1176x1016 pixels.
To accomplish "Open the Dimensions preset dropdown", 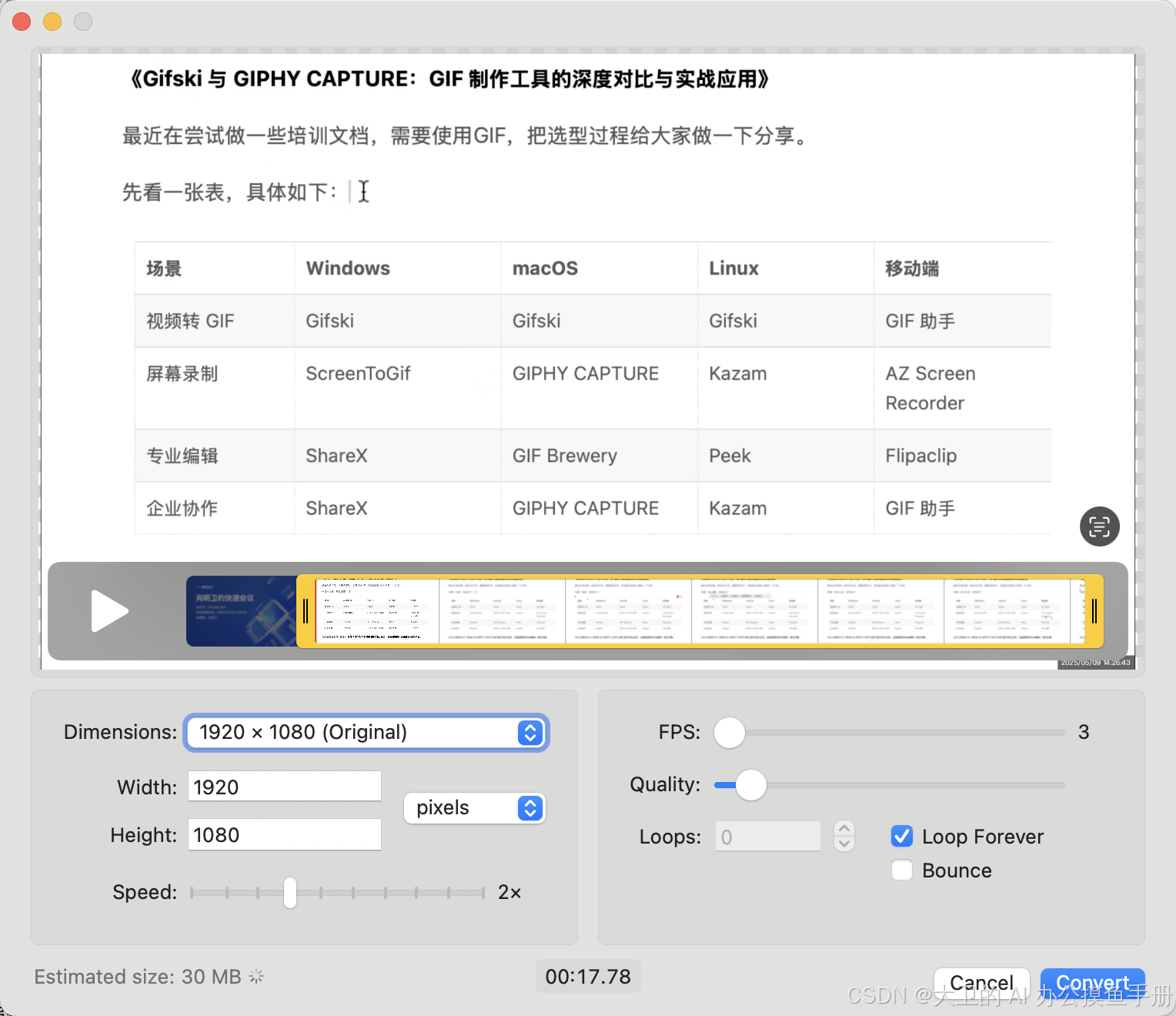I will pos(367,733).
